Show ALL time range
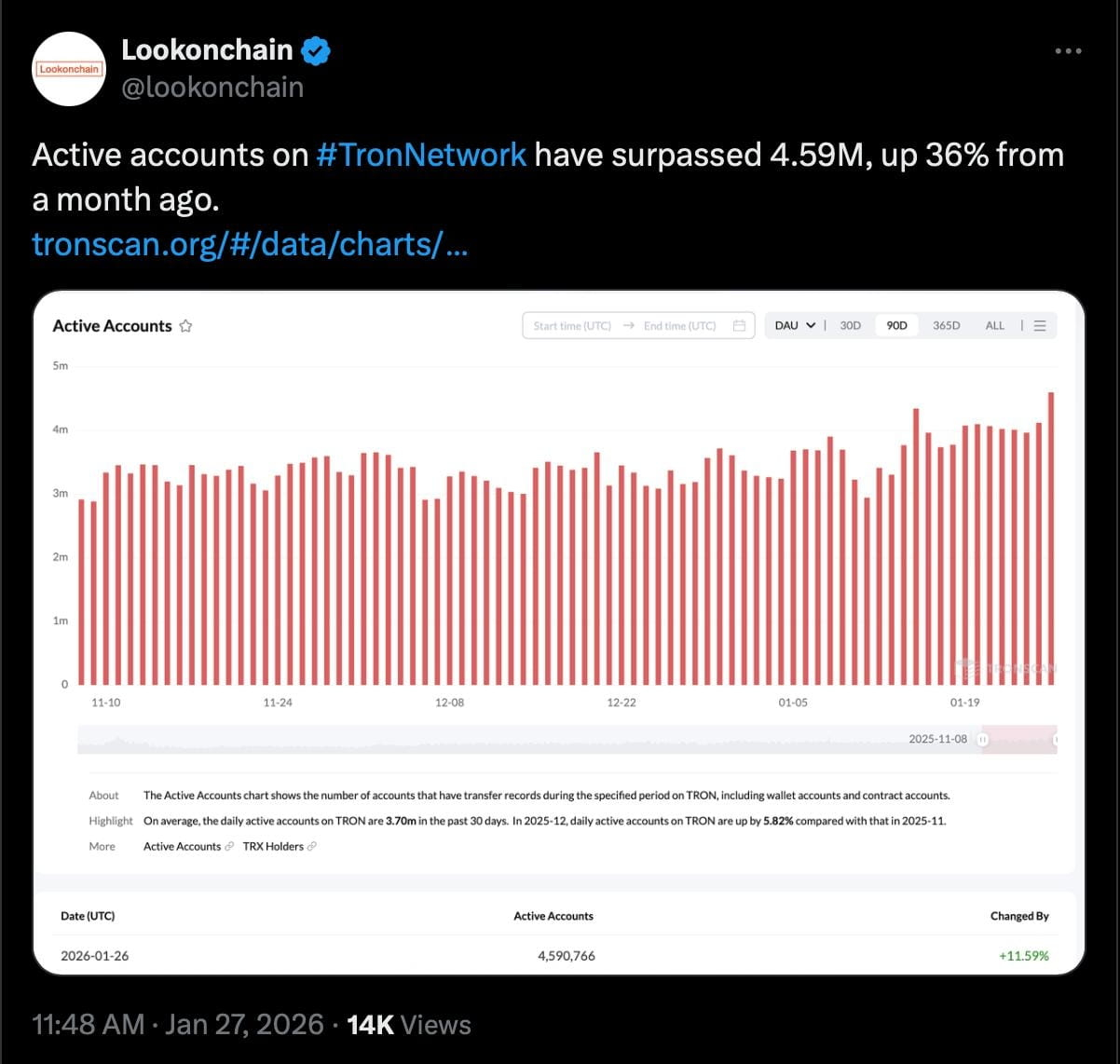Image resolution: width=1120 pixels, height=1064 pixels. point(994,326)
